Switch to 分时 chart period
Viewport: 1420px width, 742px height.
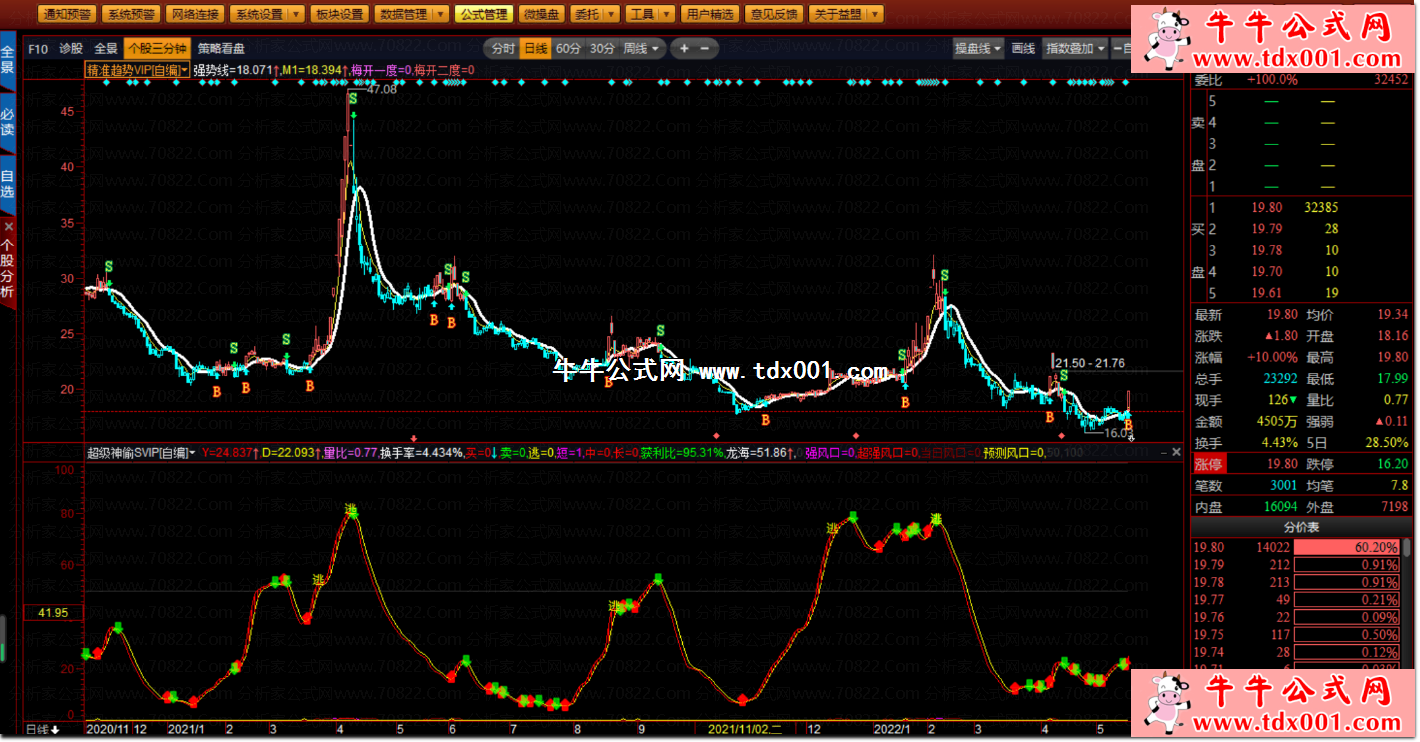coord(504,48)
